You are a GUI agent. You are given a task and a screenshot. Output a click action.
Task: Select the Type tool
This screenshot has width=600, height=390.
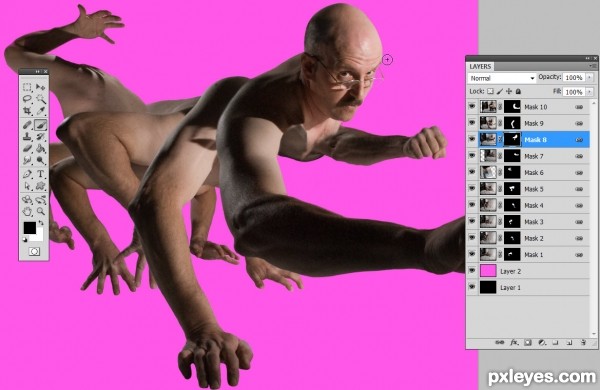40,174
